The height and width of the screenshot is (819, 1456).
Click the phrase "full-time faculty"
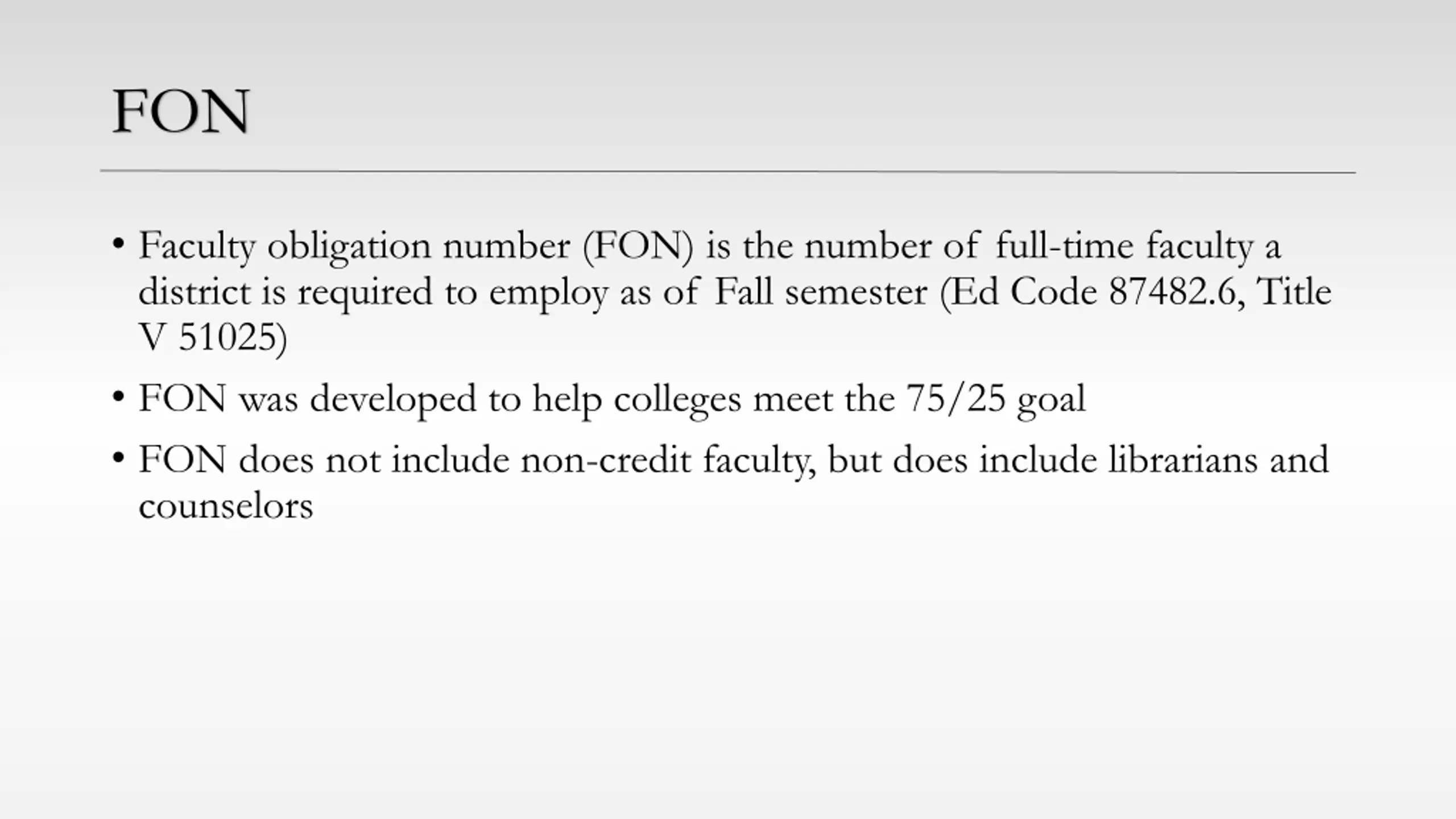(1124, 248)
